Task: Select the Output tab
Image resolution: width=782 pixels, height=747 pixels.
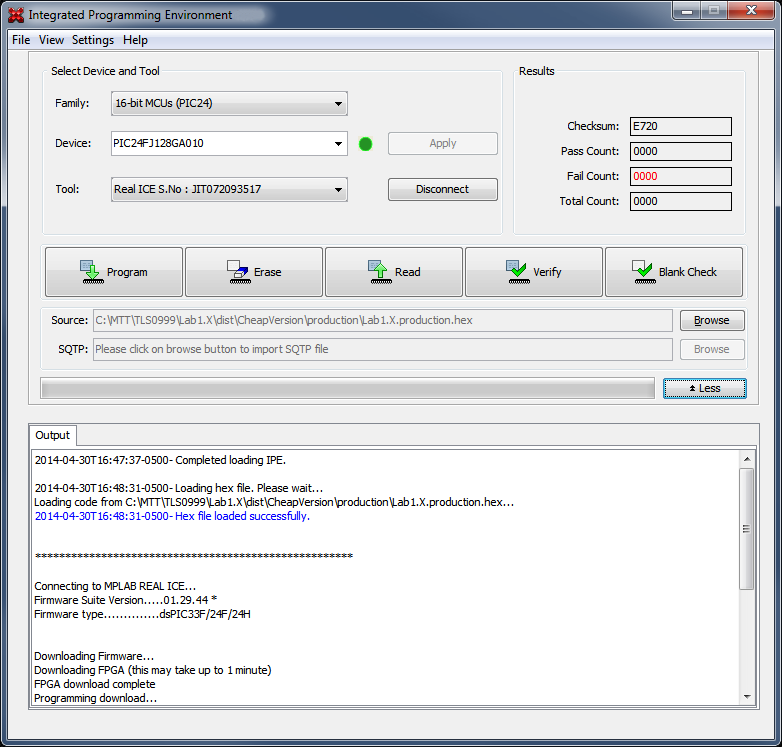Action: click(53, 435)
